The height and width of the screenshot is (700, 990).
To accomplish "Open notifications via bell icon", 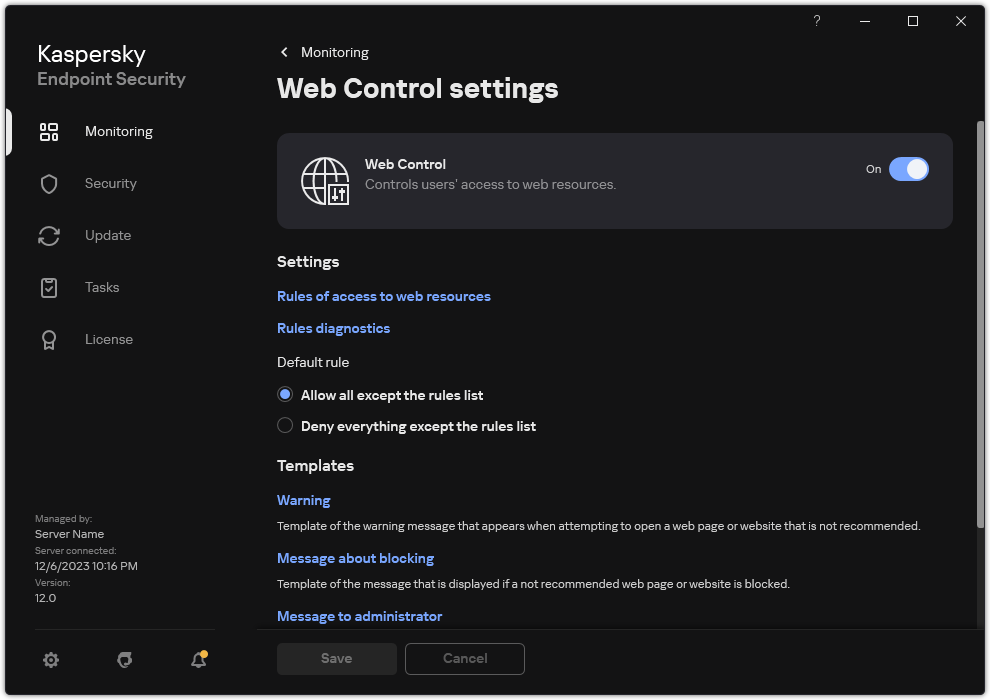I will pos(198,660).
